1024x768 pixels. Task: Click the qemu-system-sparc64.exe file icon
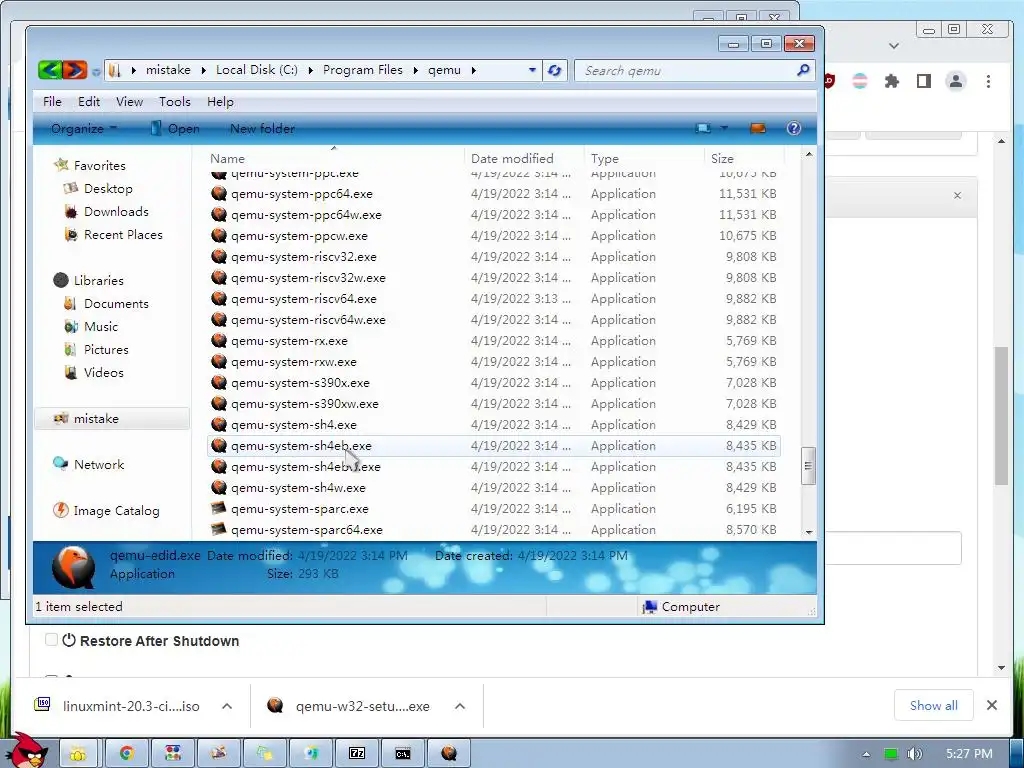point(219,529)
